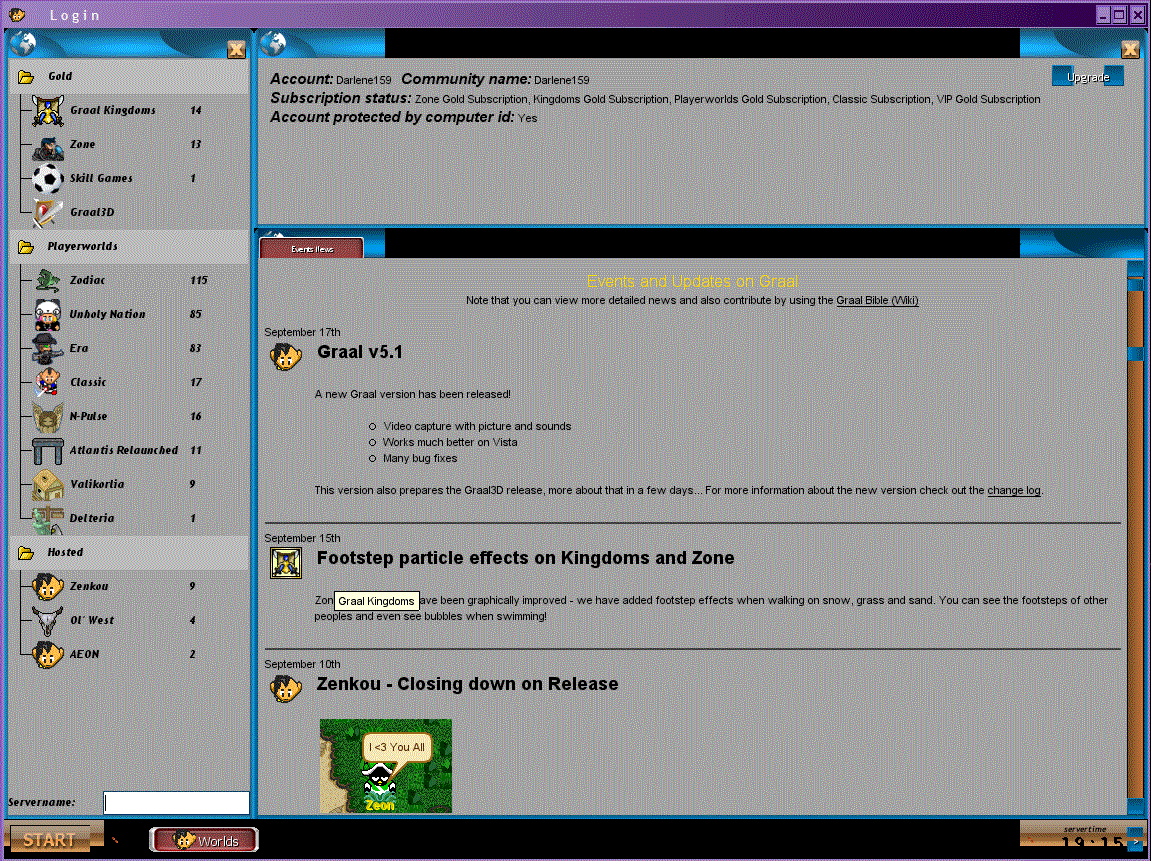The width and height of the screenshot is (1151, 861).
Task: Collapse the Hosted folder group
Action: [26, 553]
